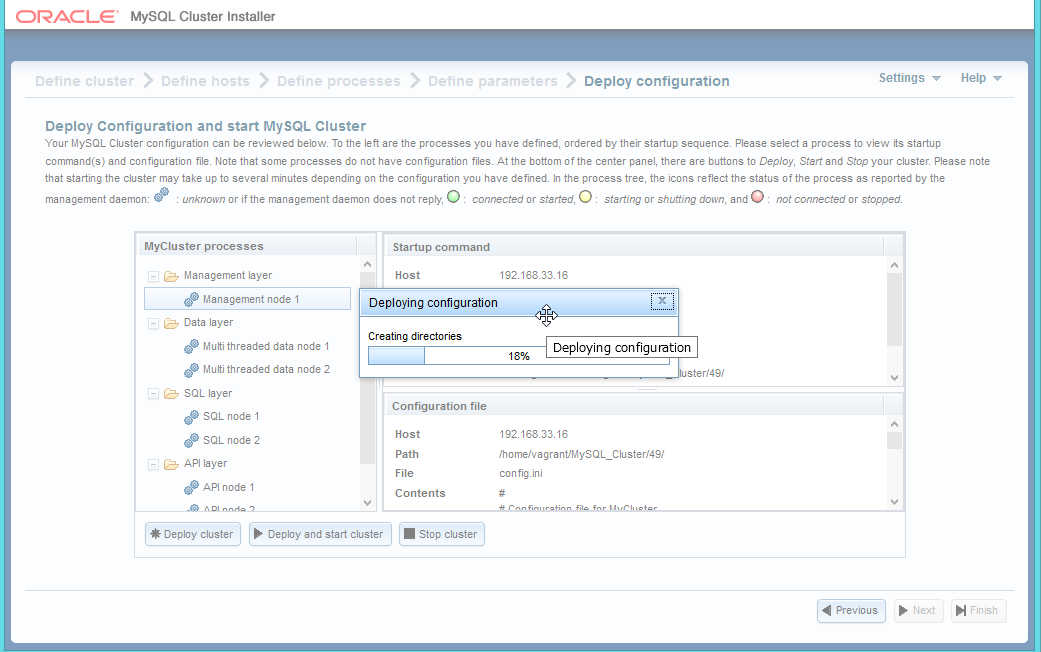The width and height of the screenshot is (1041, 652).
Task: Click the API node 1 gear icon
Action: tap(191, 487)
